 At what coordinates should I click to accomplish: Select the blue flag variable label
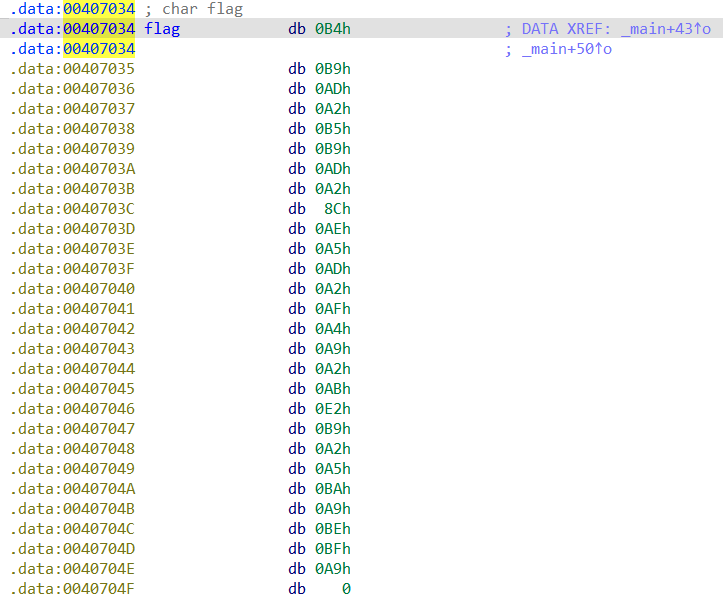tap(162, 29)
